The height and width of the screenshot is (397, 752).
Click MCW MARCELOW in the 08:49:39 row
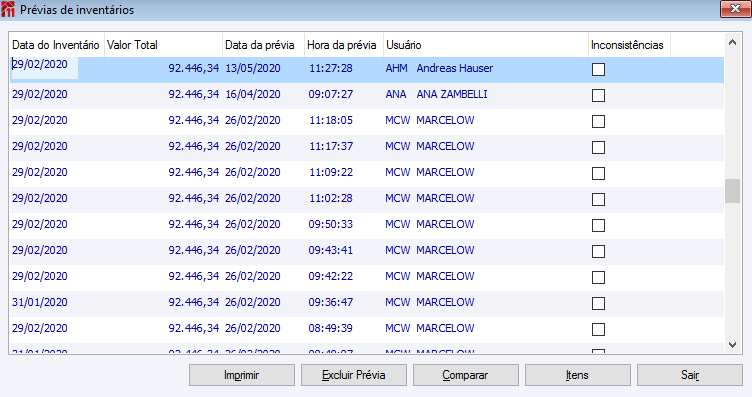430,328
